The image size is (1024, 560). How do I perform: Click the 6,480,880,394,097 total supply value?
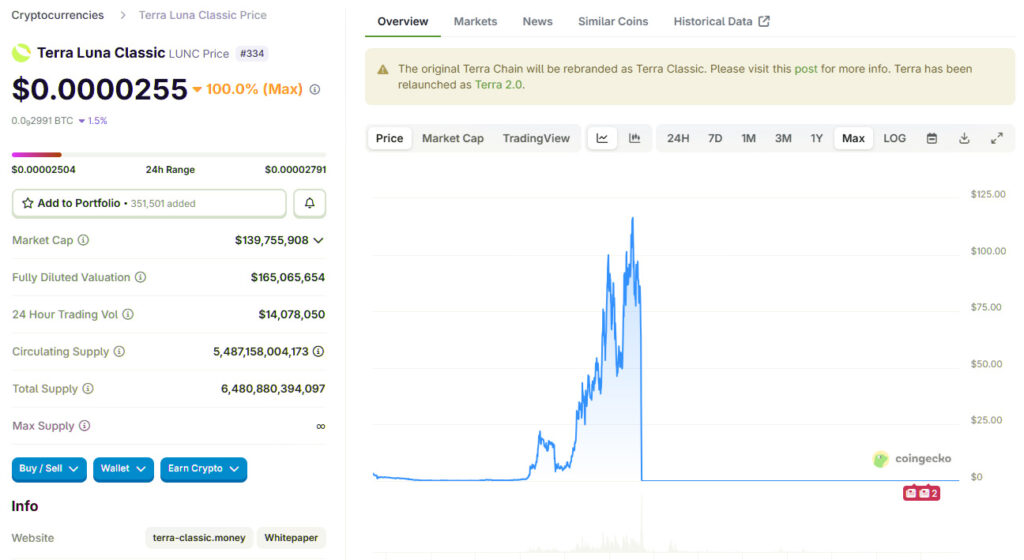[x=273, y=388]
